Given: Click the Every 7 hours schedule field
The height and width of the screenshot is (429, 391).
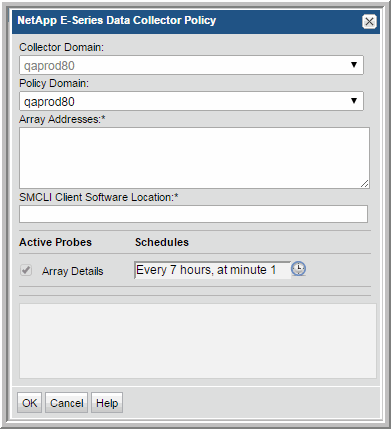Looking at the screenshot, I should coord(212,270).
